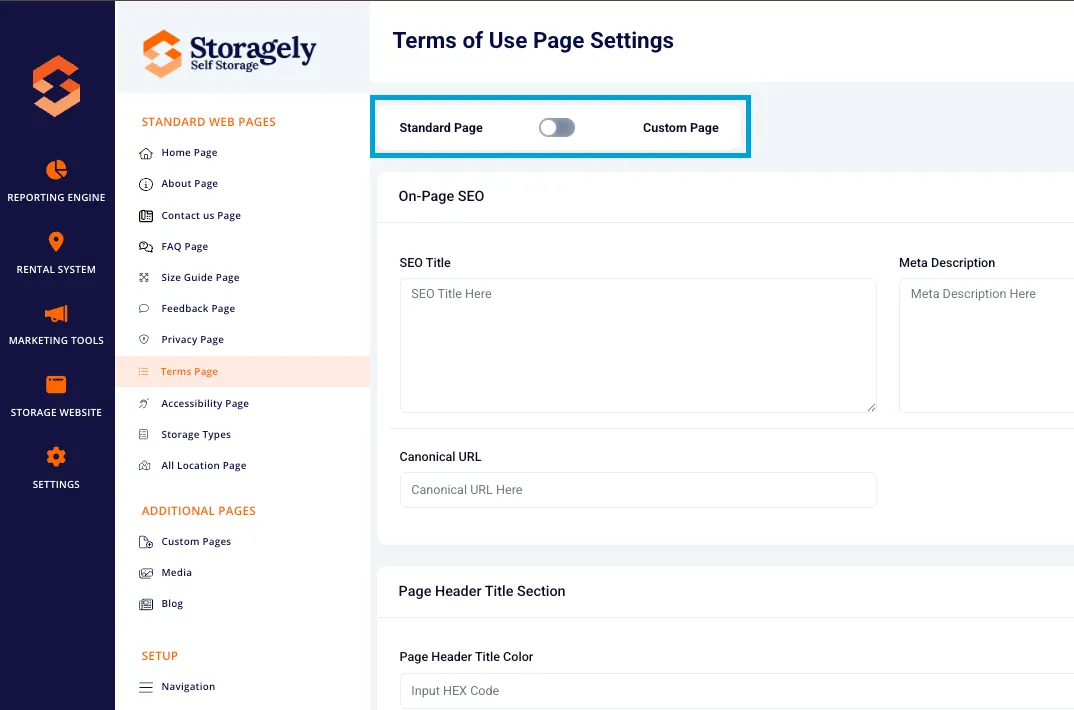
Task: Click the Meta Description text area
Action: [986, 345]
